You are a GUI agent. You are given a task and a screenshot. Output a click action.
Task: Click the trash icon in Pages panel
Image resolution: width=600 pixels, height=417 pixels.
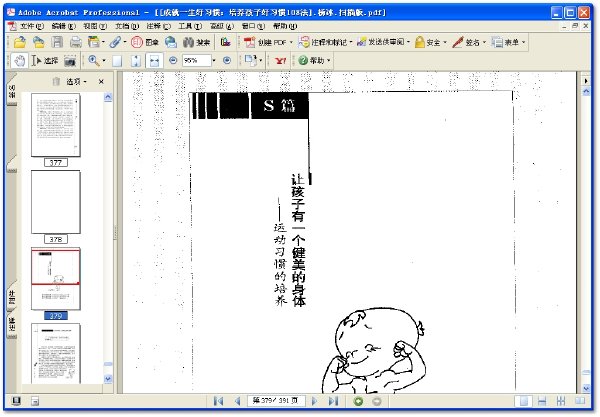point(56,81)
